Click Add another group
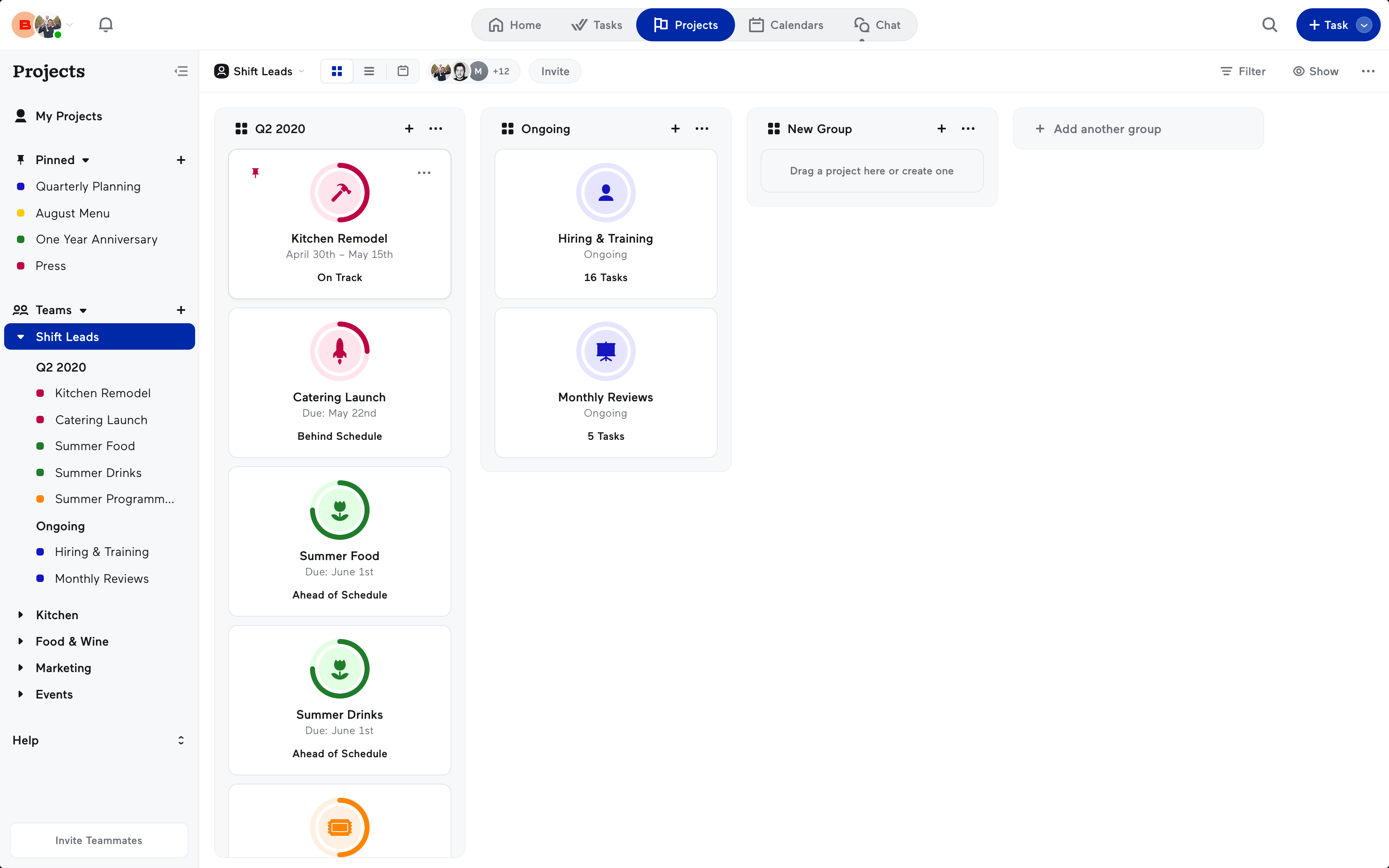This screenshot has height=868, width=1389. 1138,129
